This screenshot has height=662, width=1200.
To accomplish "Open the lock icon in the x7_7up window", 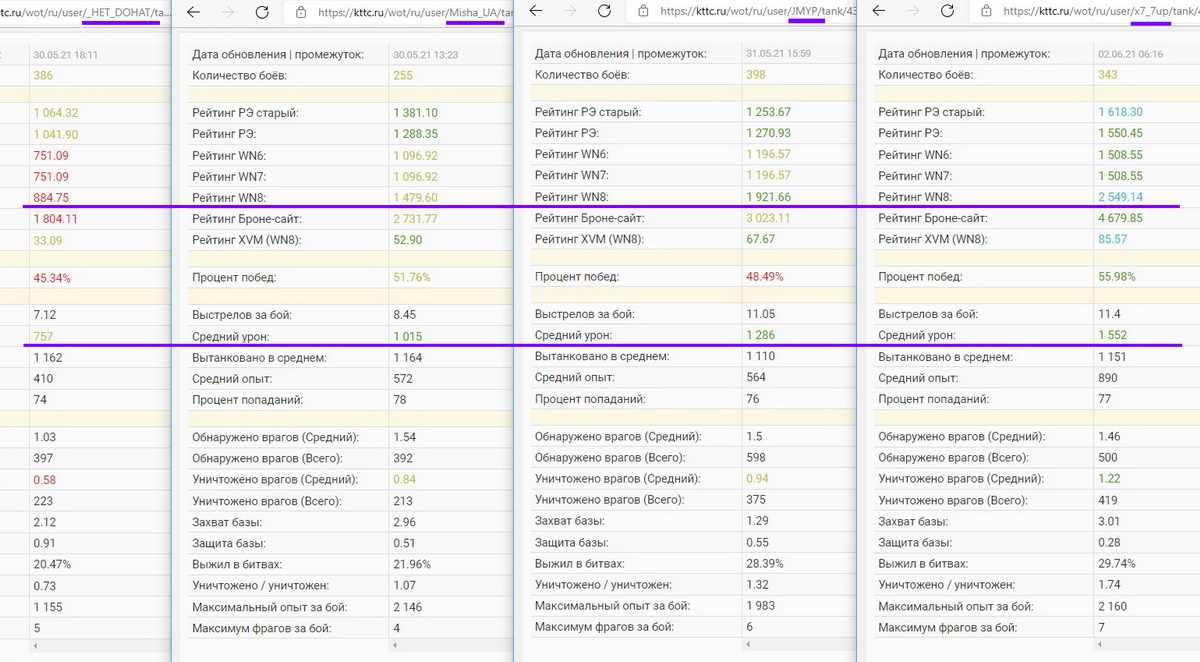I will [x=986, y=13].
